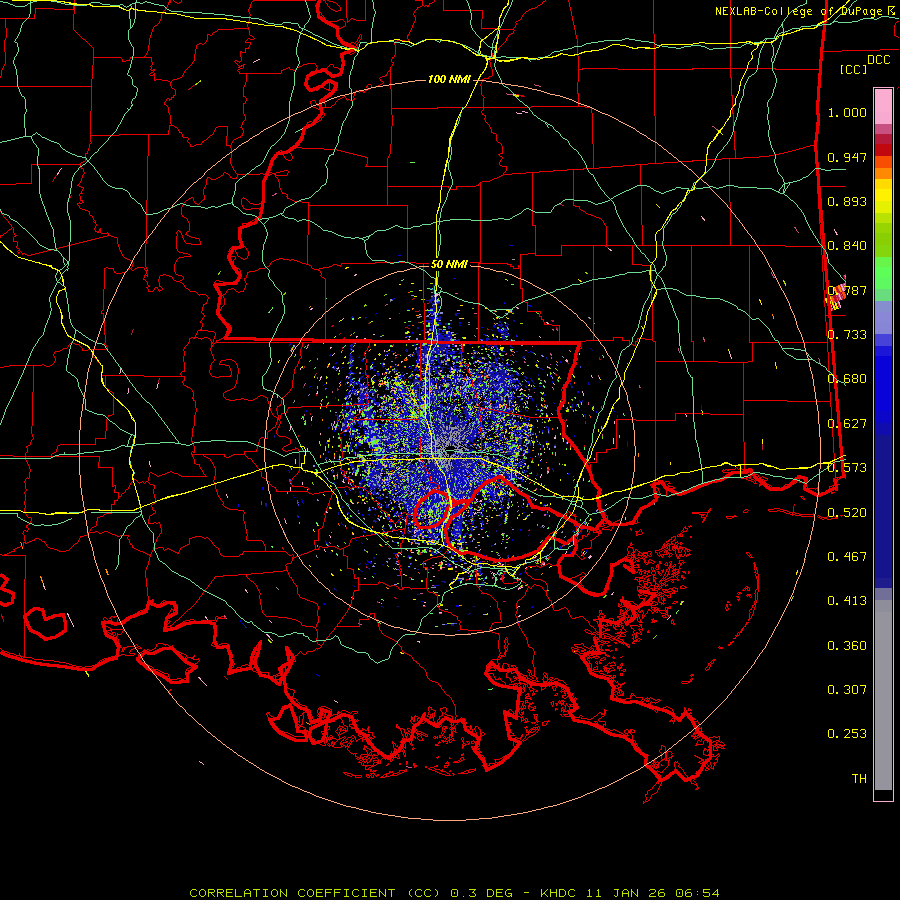Select the 0.840 scale value

[x=847, y=246]
